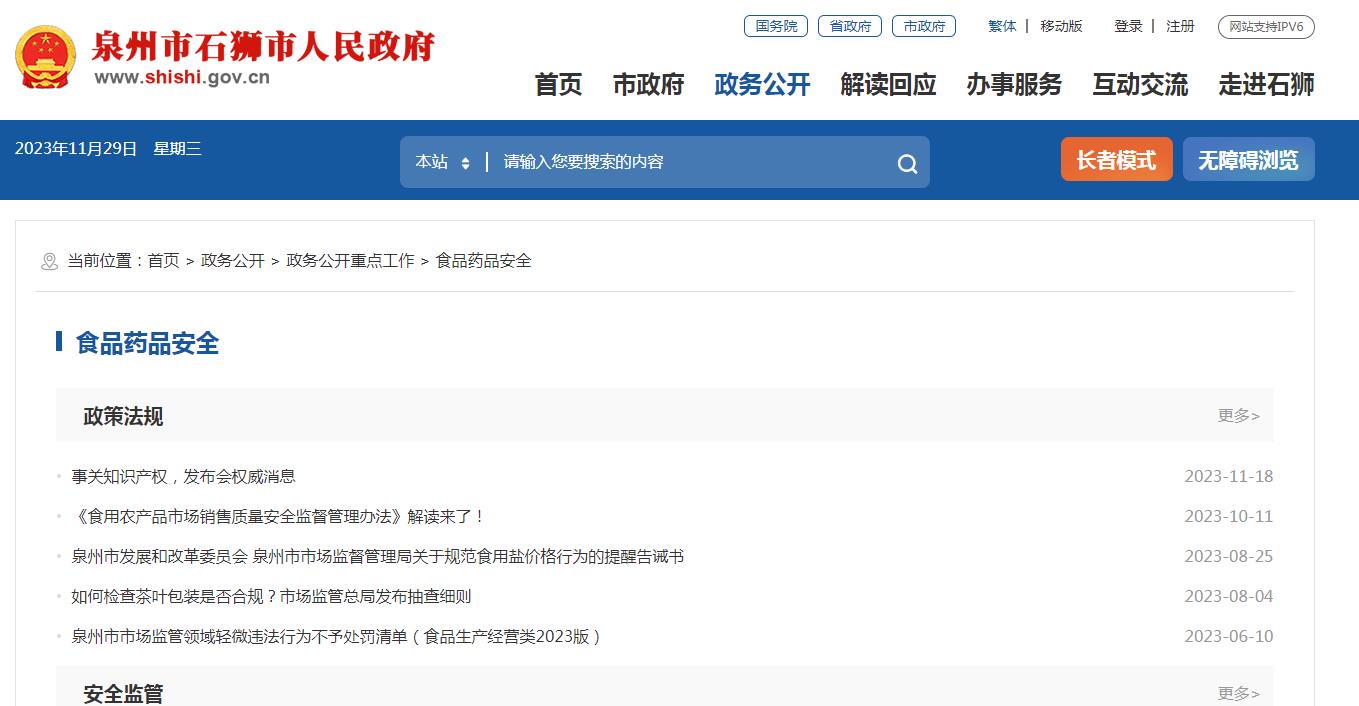Go to 办事服务 in main navigation
This screenshot has width=1359, height=706.
click(x=1014, y=85)
